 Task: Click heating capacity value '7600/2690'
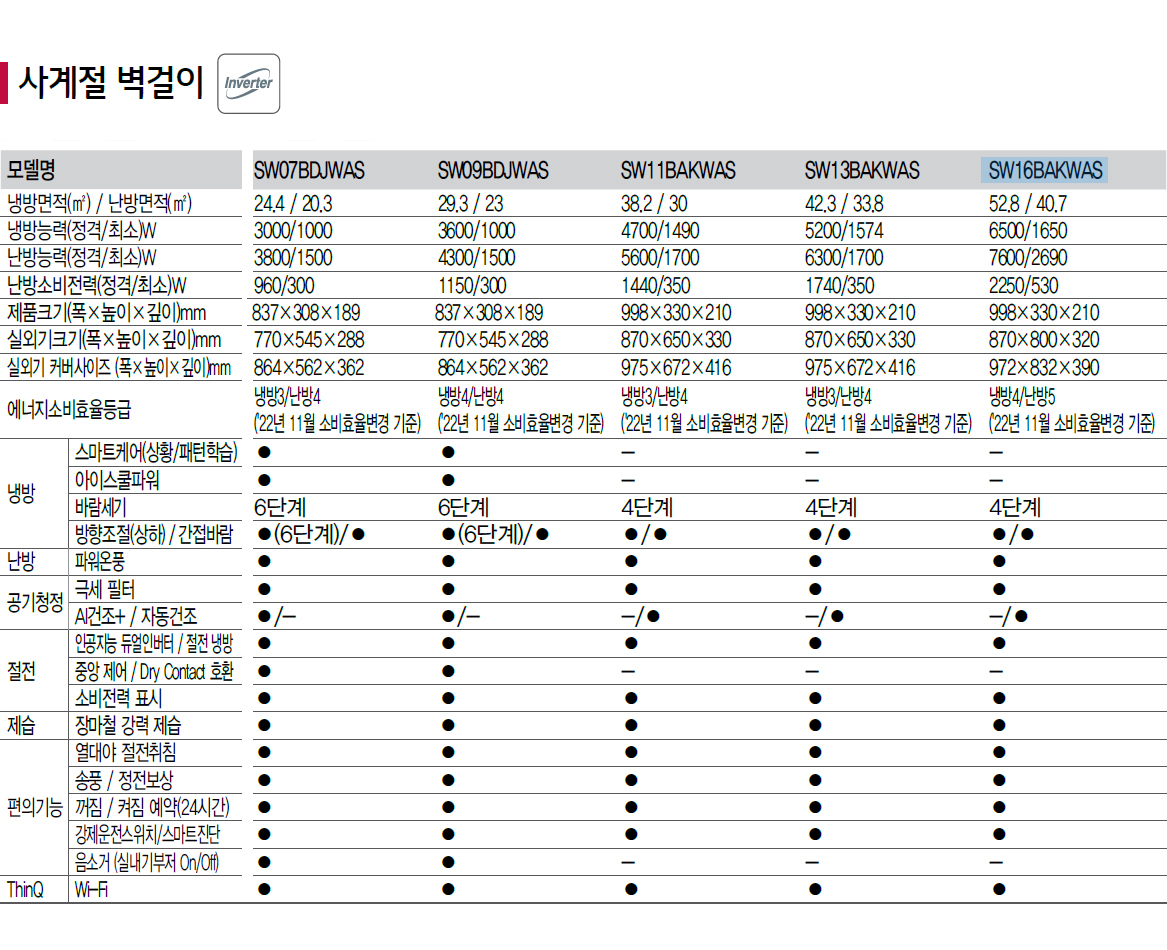[x=1028, y=258]
